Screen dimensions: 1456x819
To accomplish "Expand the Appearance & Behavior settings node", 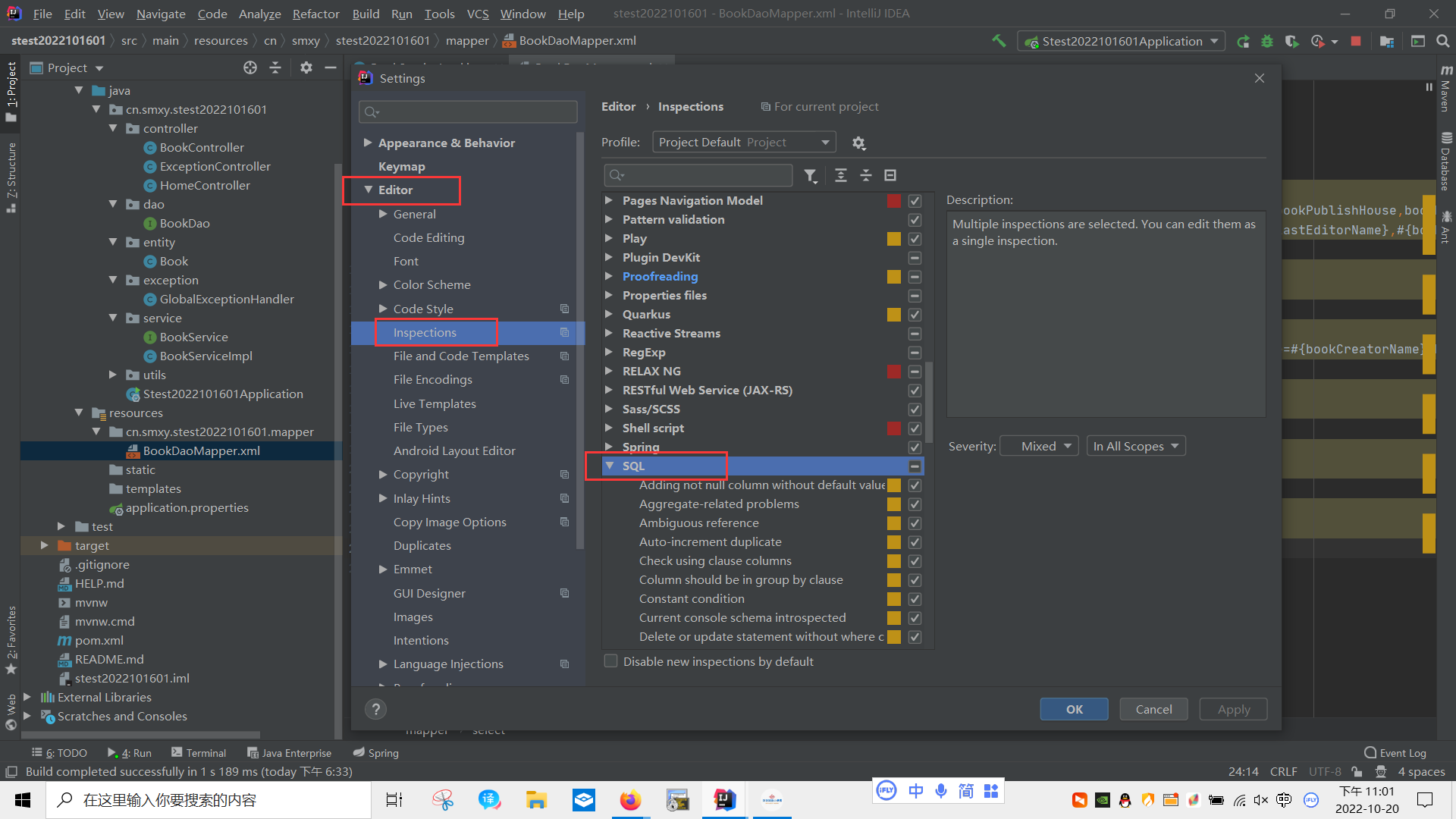I will (368, 143).
